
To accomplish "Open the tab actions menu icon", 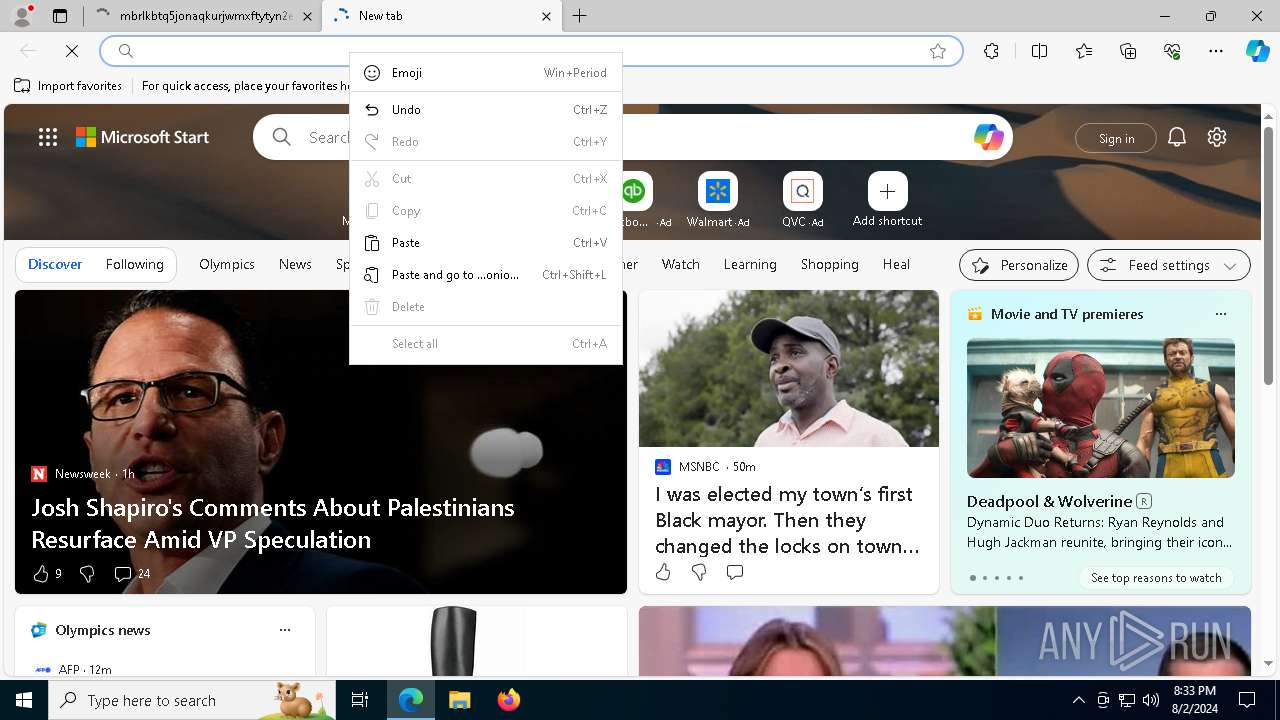I will point(60,16).
